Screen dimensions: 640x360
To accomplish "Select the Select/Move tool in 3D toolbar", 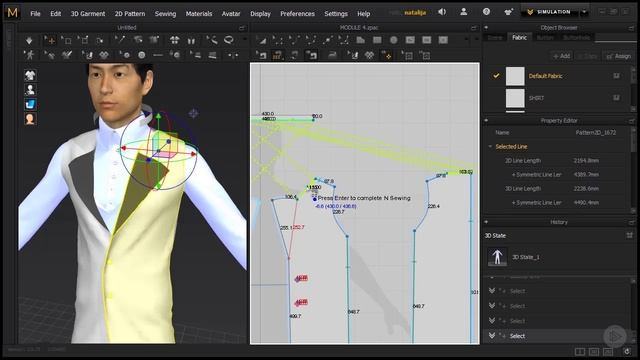I will [x=50, y=40].
